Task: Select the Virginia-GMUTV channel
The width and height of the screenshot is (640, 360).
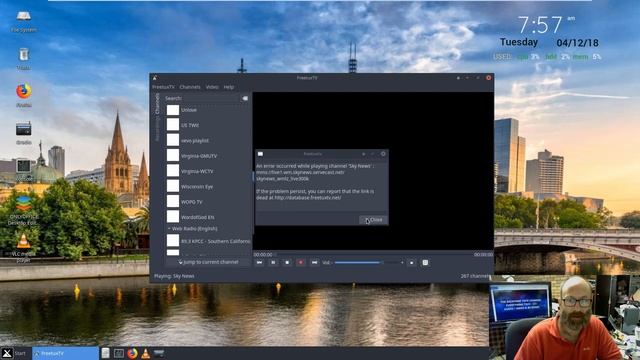Action: (208, 156)
